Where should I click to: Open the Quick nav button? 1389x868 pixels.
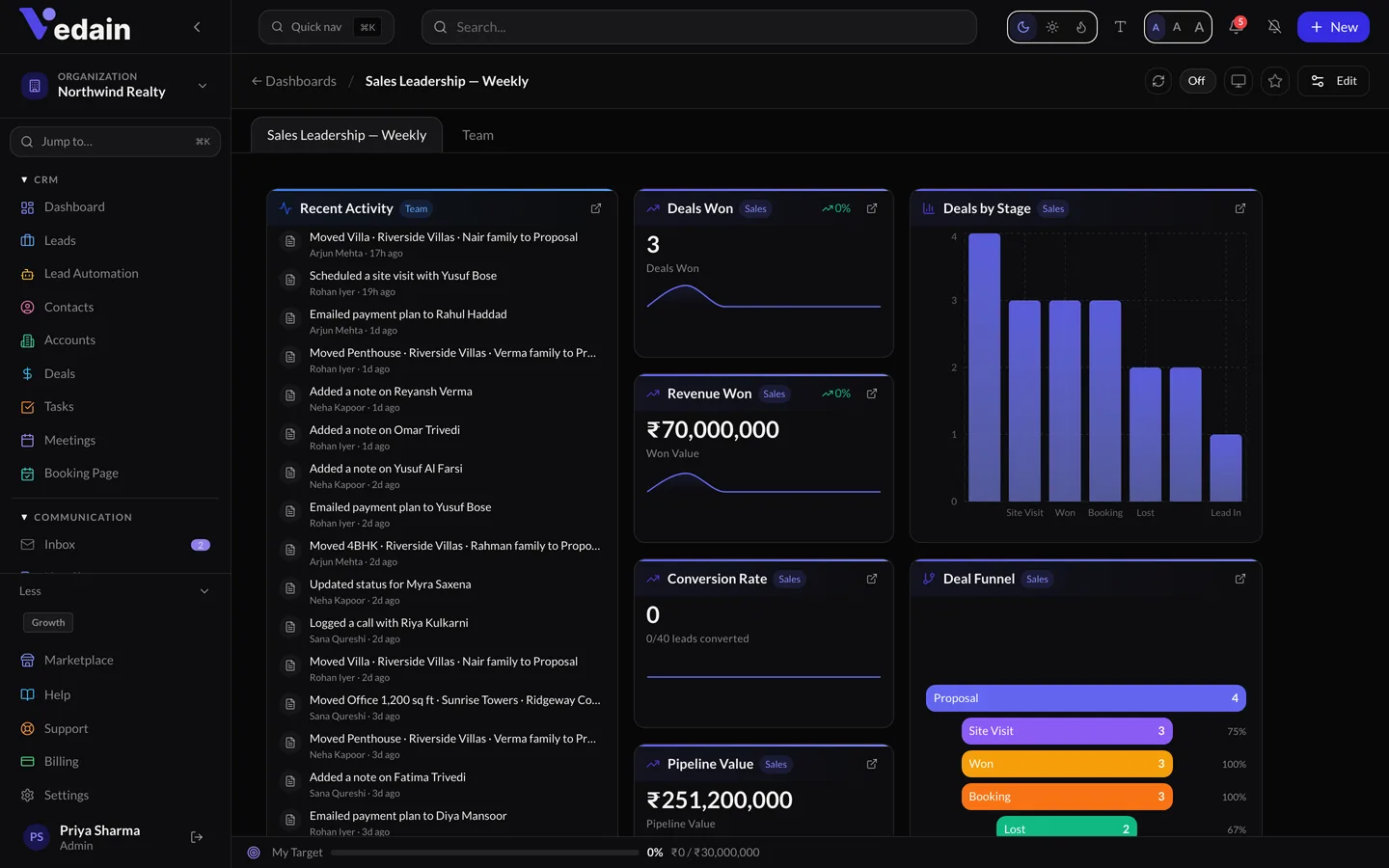tap(326, 27)
